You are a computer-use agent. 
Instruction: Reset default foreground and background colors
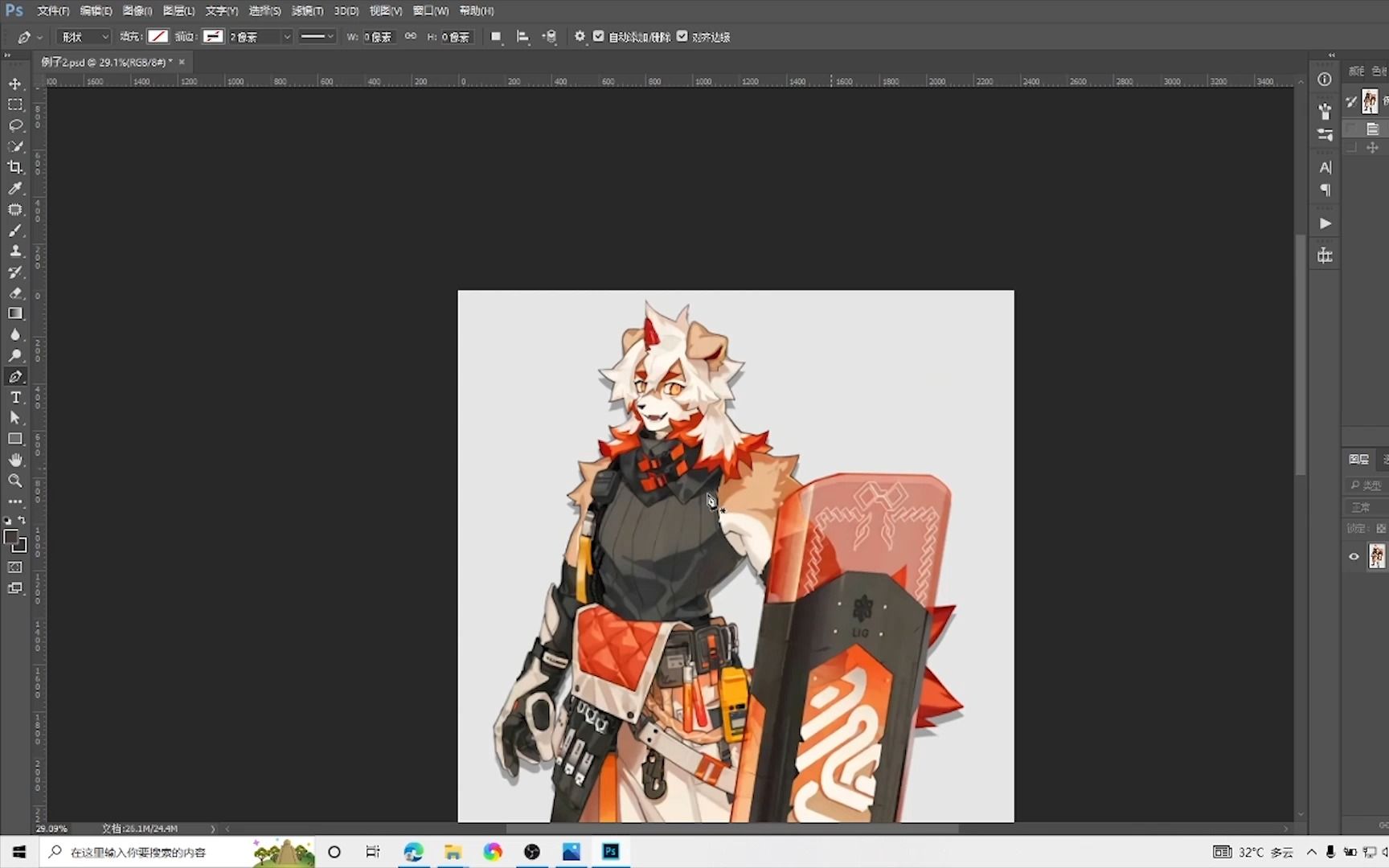[x=8, y=521]
